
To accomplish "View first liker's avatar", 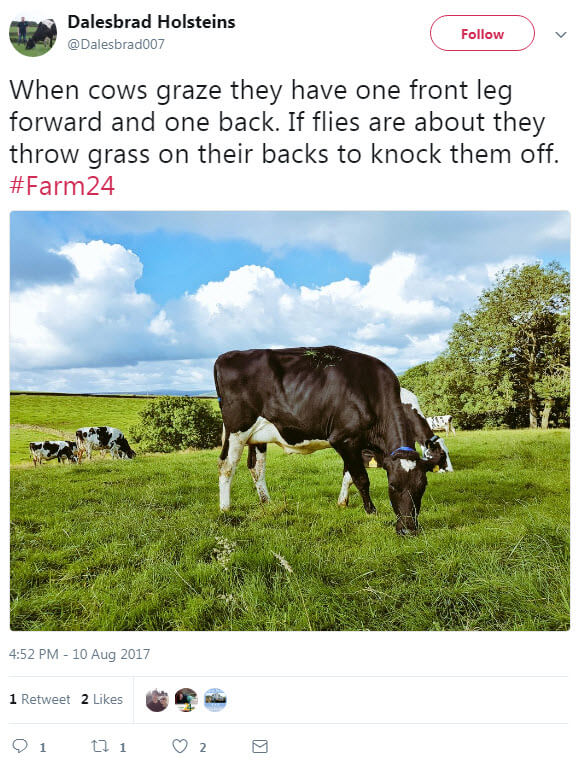I will (x=157, y=700).
